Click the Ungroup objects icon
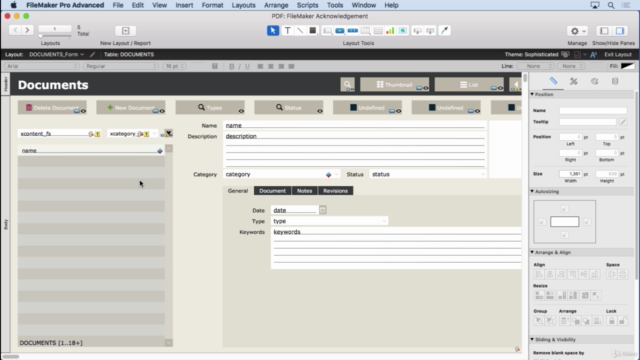Viewport: 640px width, 360px height. click(550, 321)
